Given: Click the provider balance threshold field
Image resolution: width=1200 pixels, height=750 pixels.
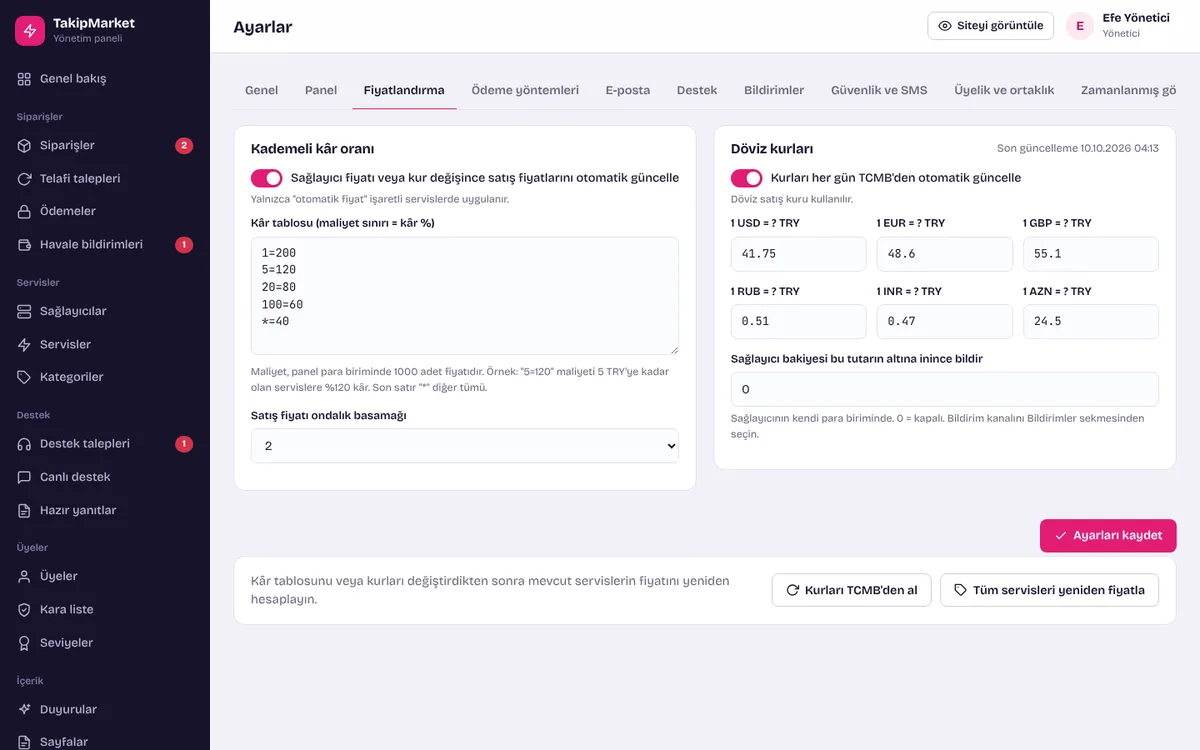Looking at the screenshot, I should [x=945, y=389].
